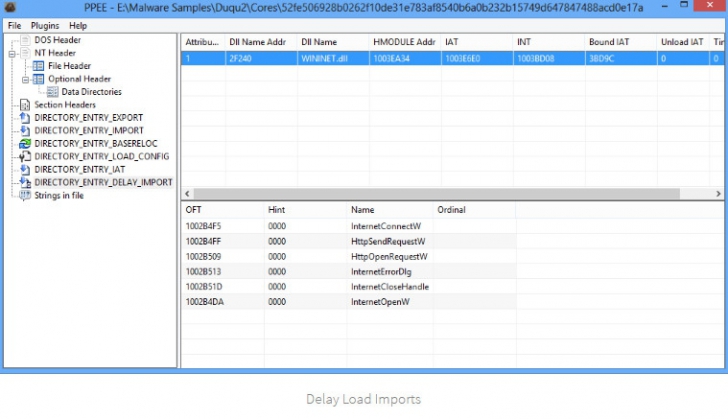Sort by Dll Name column header
728x419 pixels.
pyautogui.click(x=333, y=42)
